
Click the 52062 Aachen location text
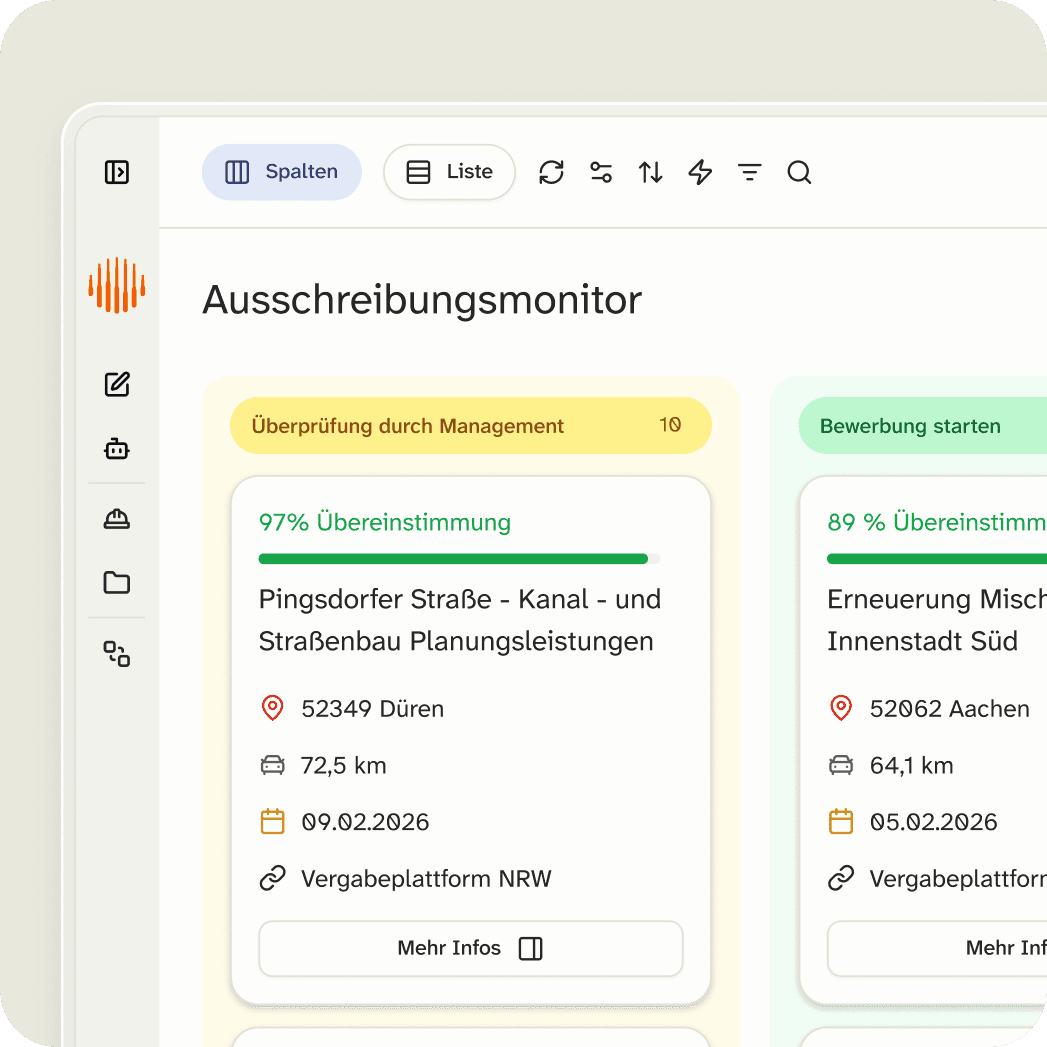click(x=950, y=708)
